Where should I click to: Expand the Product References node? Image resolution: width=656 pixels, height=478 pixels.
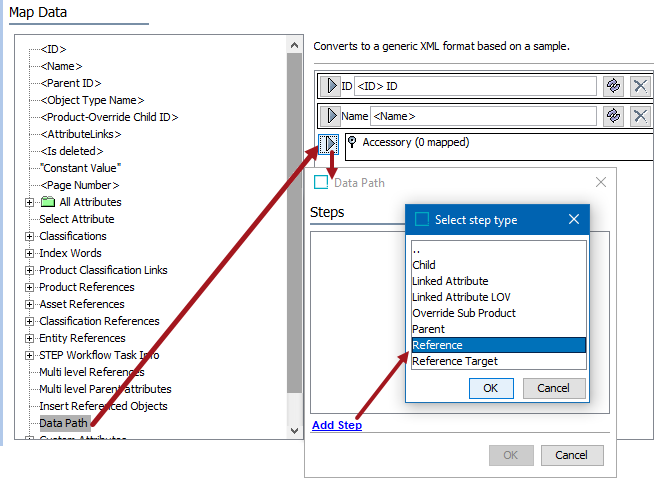click(29, 287)
